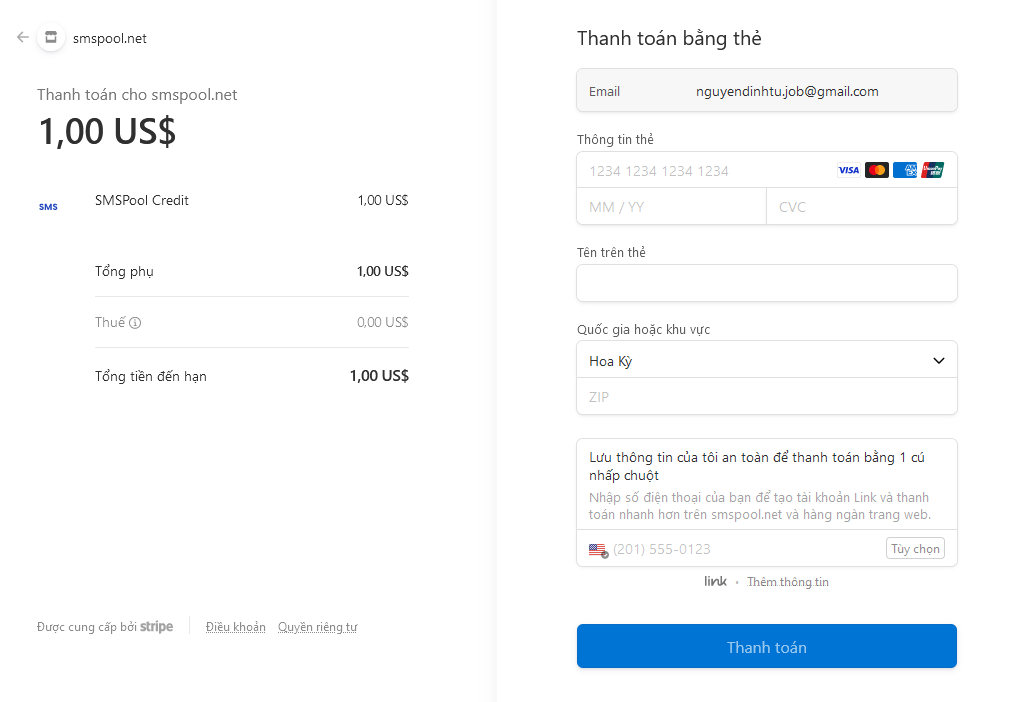Go back using the left arrow
Image resolution: width=1016 pixels, height=702 pixels.
click(x=23, y=38)
